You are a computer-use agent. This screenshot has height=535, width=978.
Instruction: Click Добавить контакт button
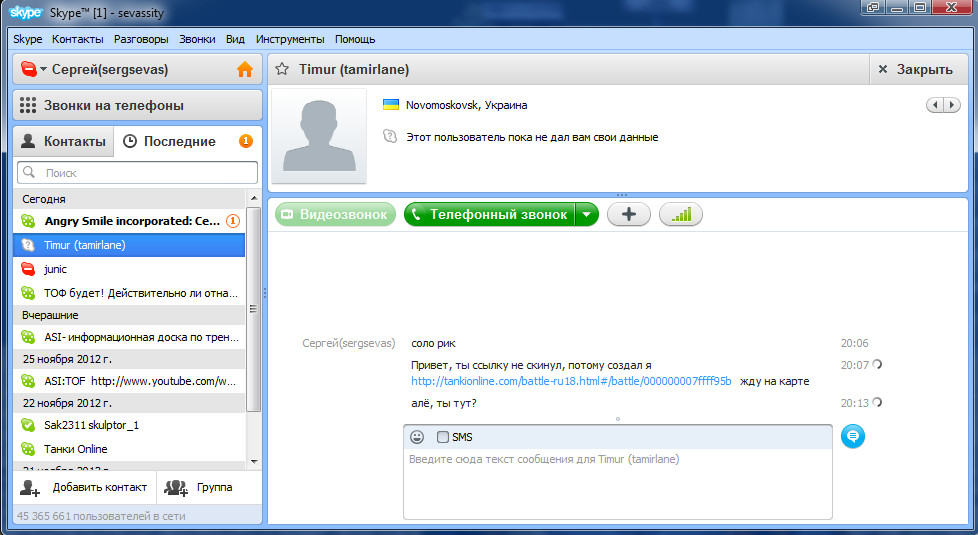click(85, 488)
